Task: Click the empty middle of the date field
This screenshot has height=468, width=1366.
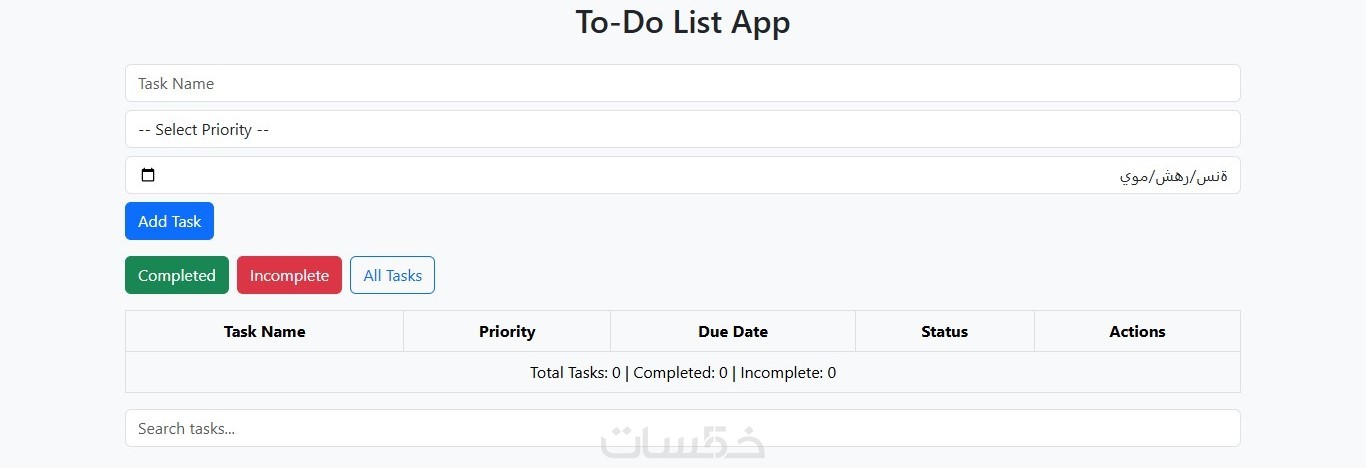Action: 640,176
